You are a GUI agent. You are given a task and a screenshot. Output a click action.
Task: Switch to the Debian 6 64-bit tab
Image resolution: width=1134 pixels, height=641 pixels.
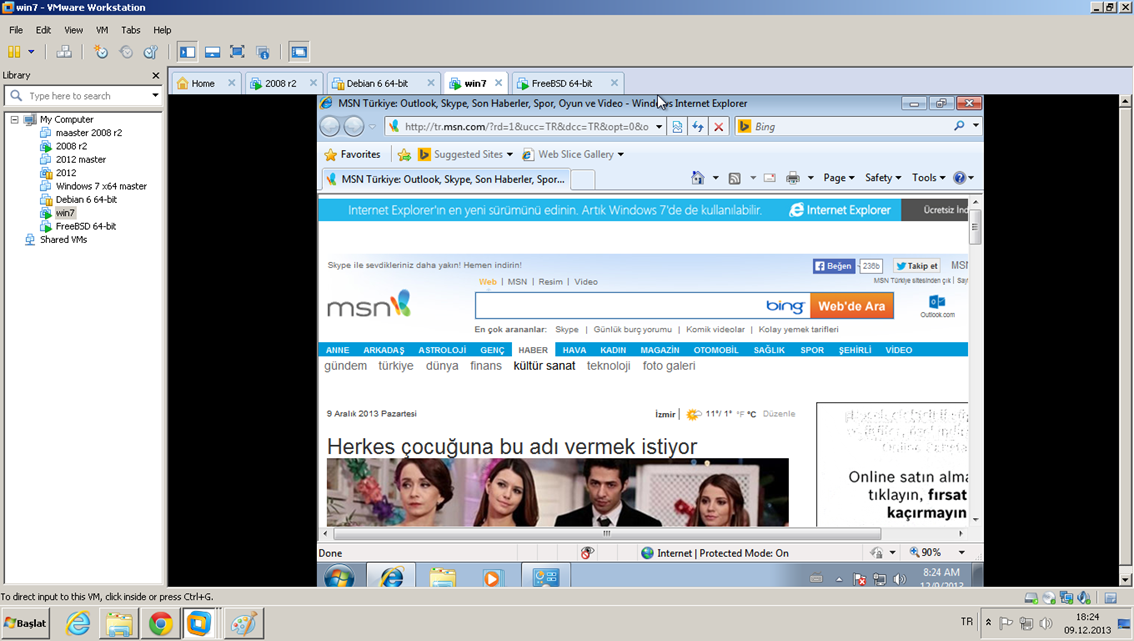377,83
